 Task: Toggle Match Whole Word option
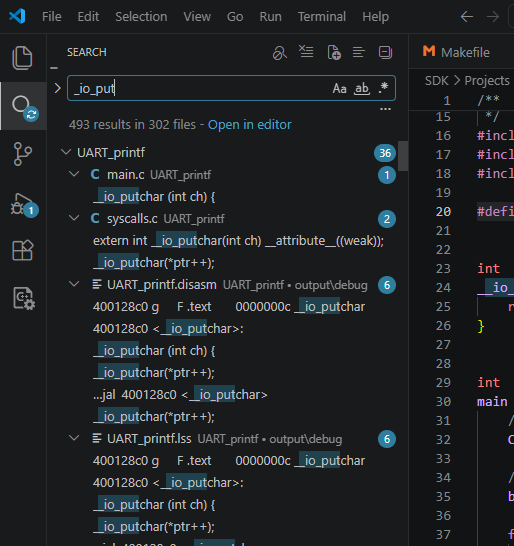pos(362,88)
